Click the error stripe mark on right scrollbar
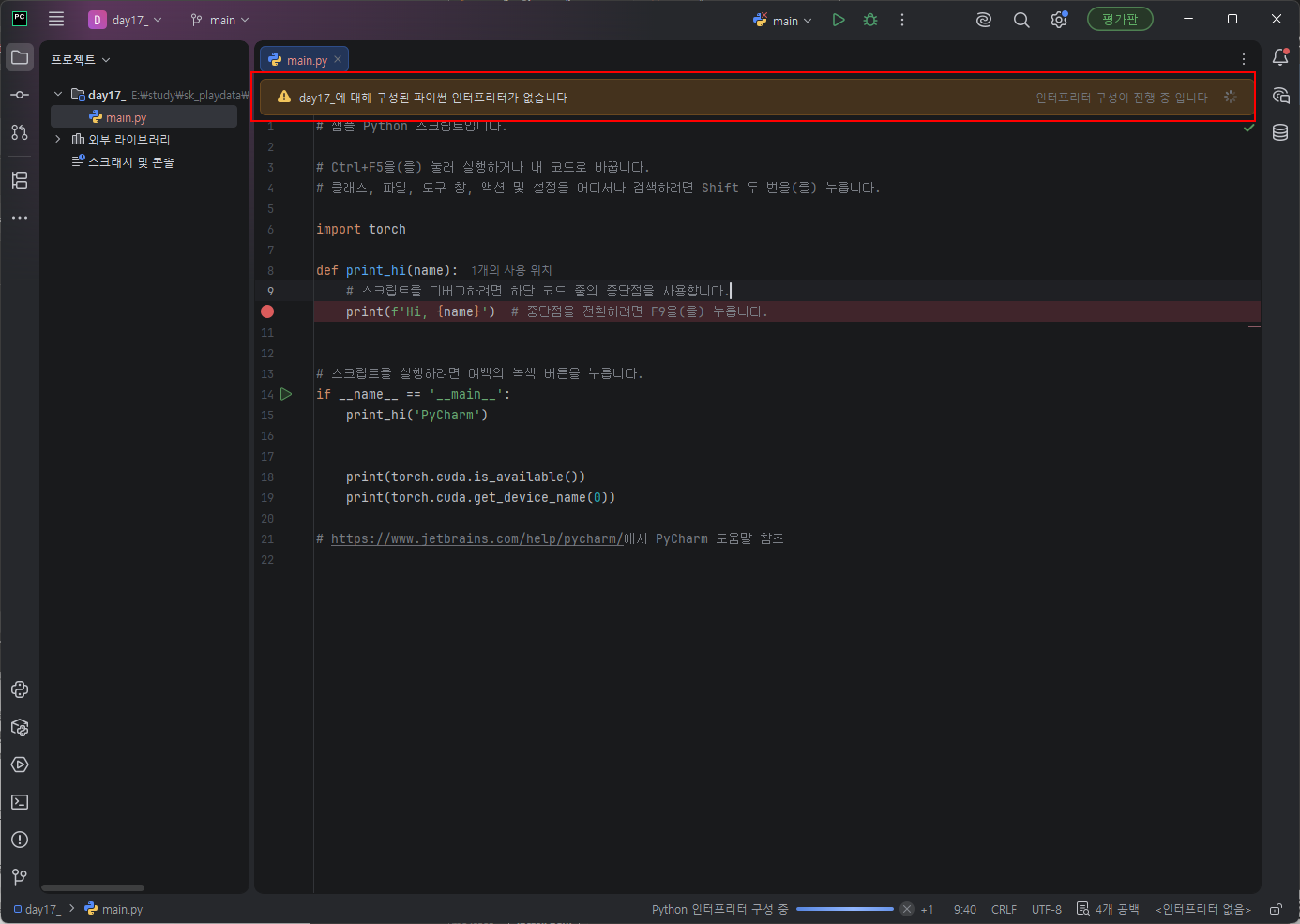This screenshot has width=1300, height=924. coord(1254,326)
